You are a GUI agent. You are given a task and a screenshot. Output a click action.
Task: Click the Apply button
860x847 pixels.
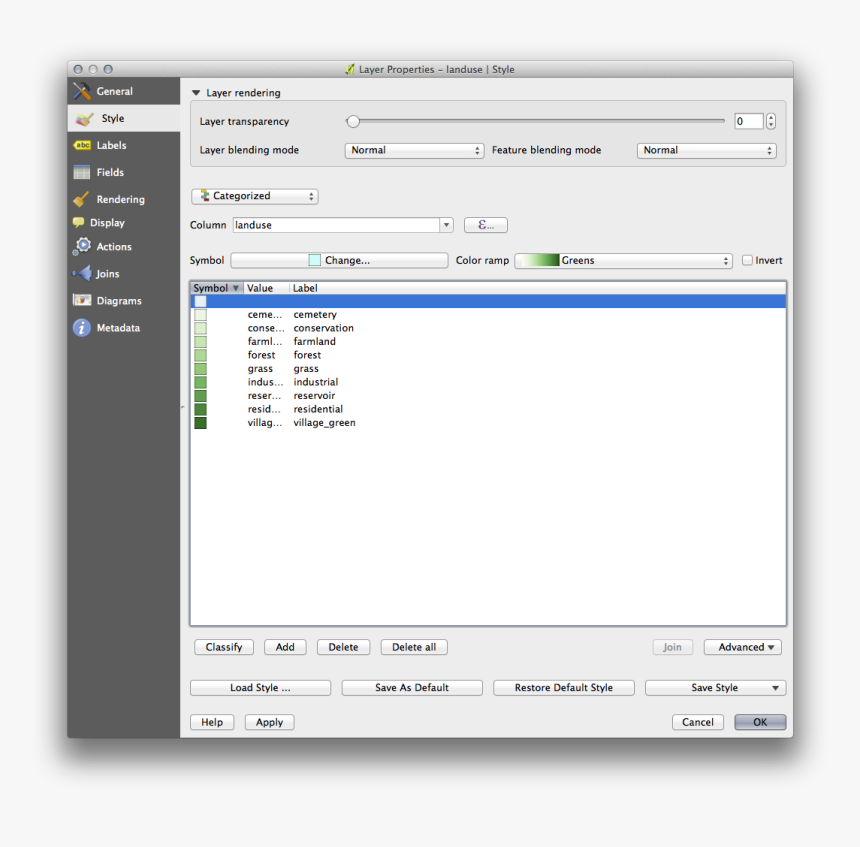(x=269, y=722)
